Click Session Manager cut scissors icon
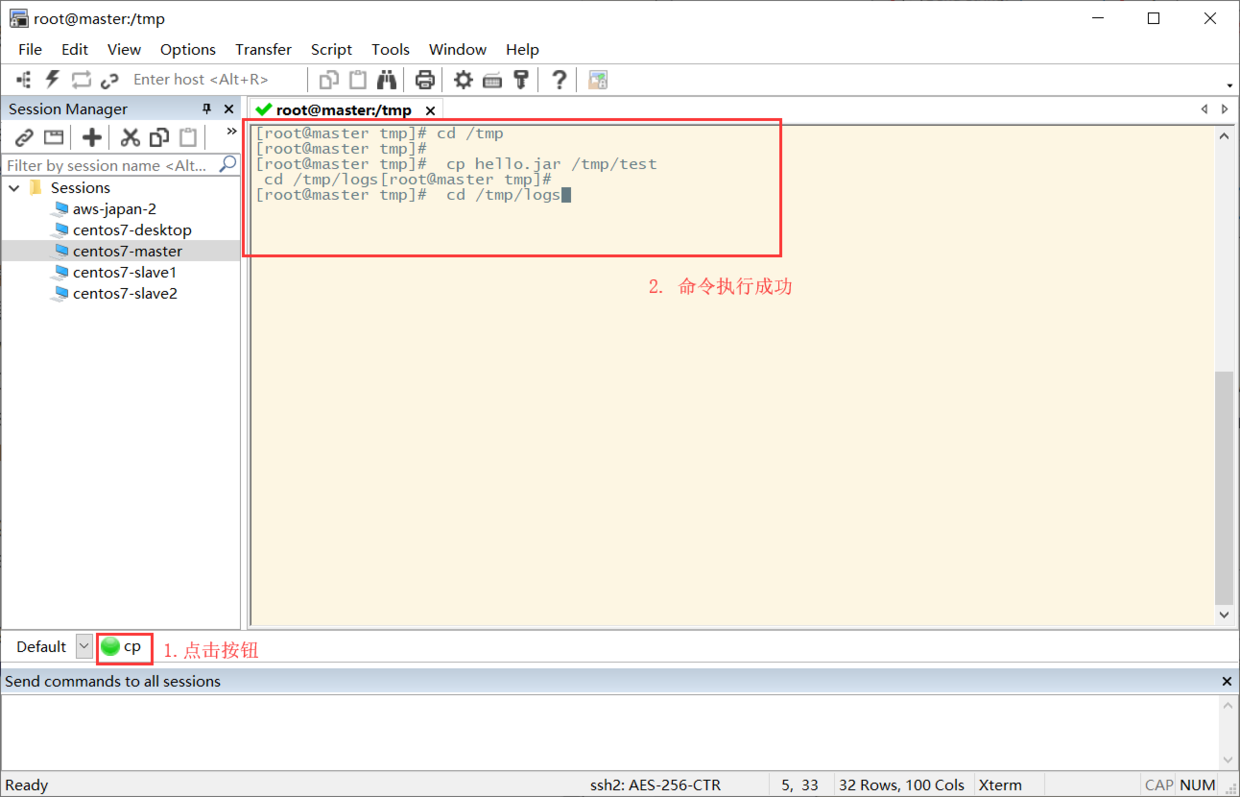 (x=130, y=137)
